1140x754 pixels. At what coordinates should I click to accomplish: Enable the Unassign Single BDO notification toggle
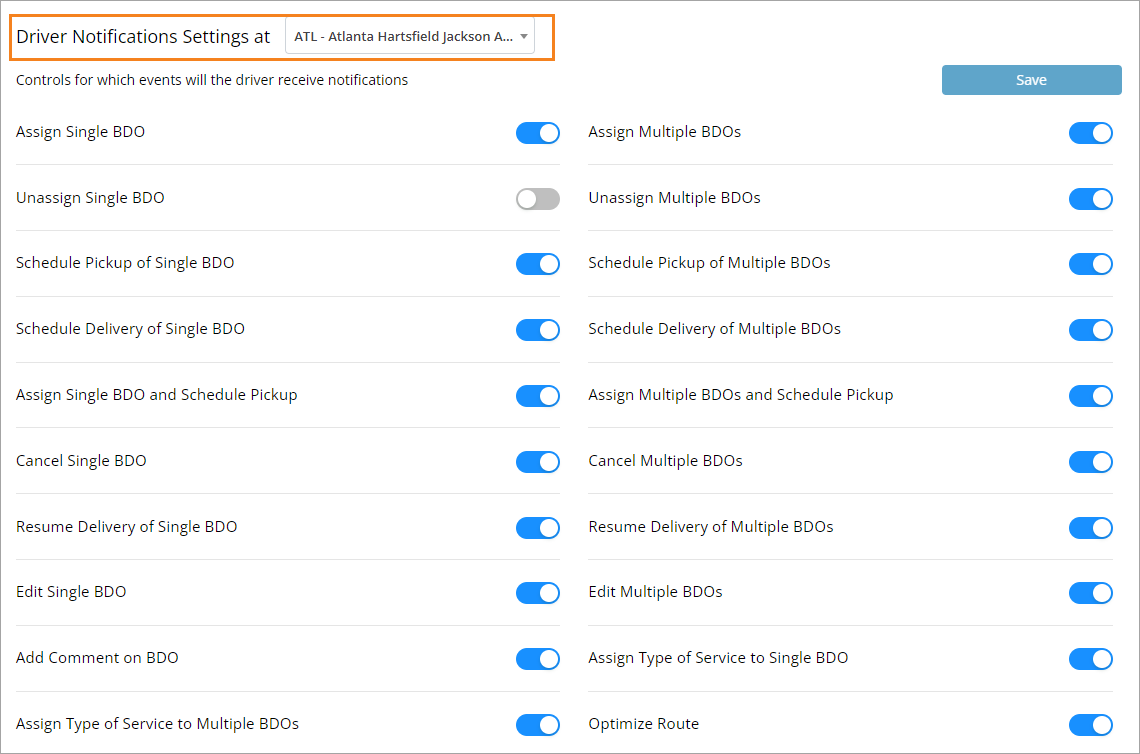tap(538, 199)
